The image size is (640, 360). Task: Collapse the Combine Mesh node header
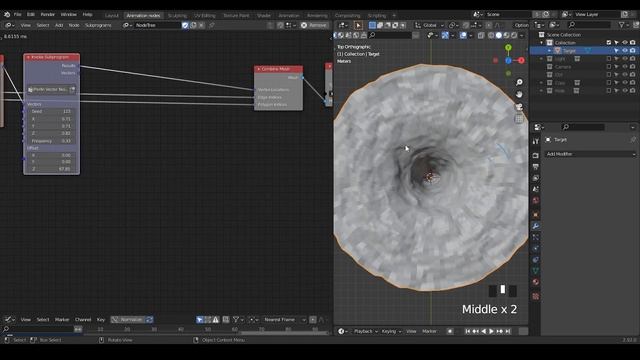point(258,69)
